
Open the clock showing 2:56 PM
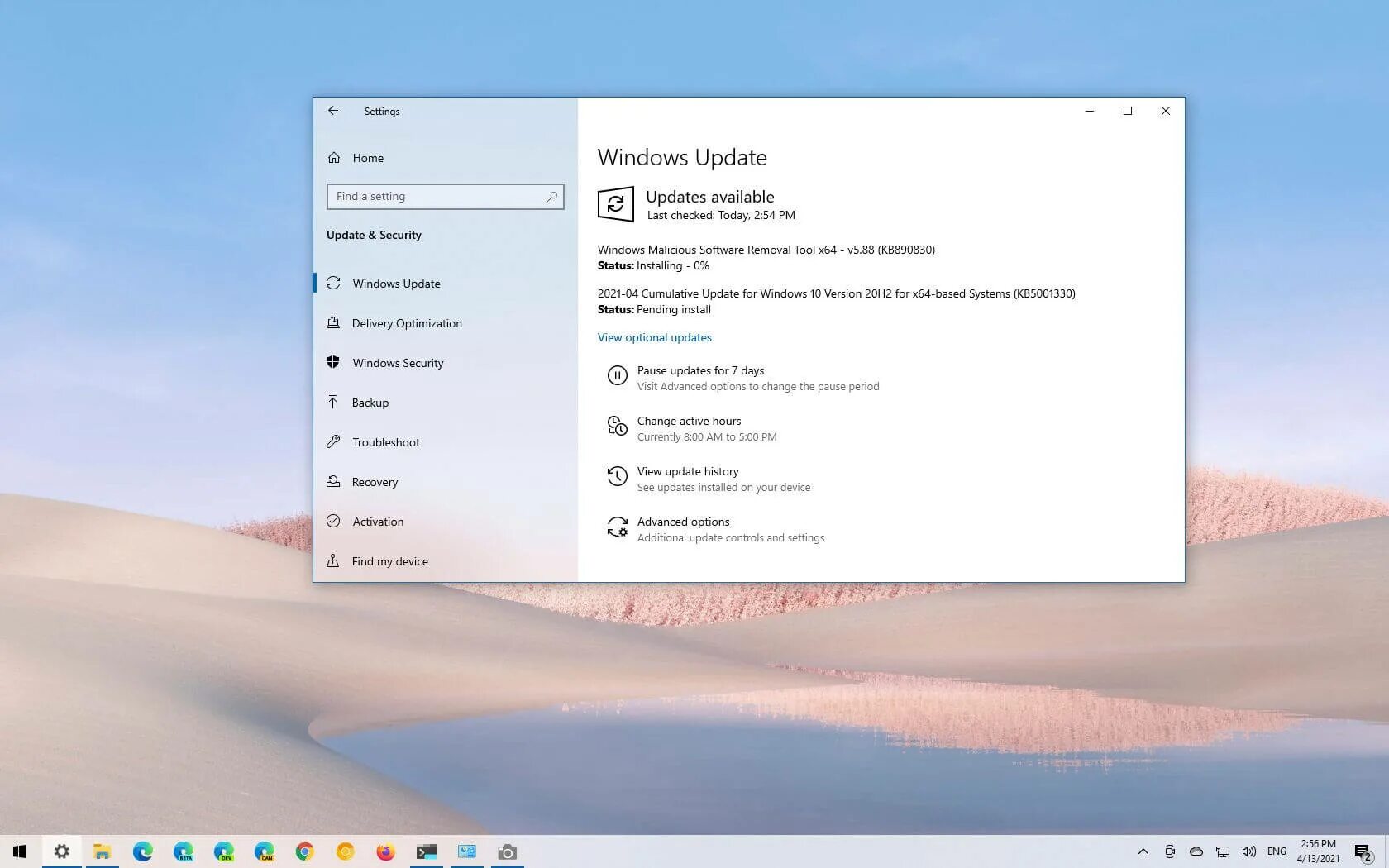(x=1318, y=851)
